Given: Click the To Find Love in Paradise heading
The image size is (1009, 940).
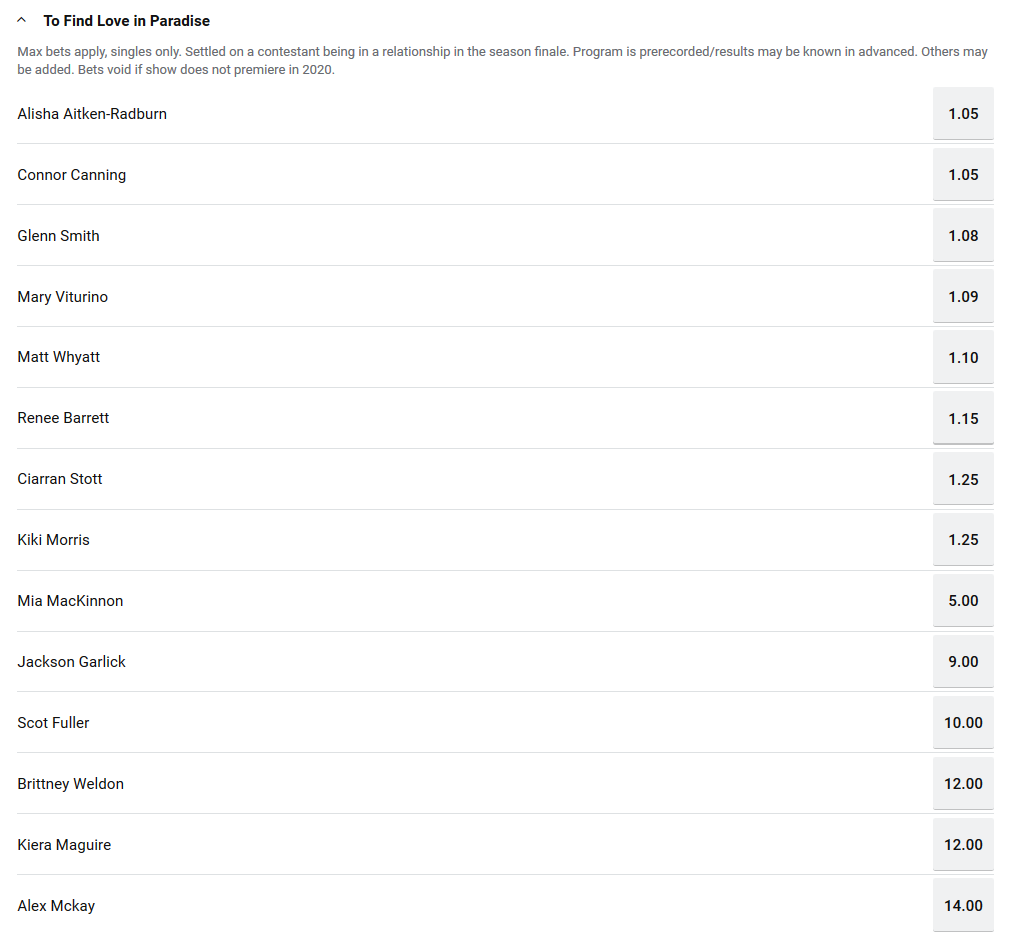Looking at the screenshot, I should [126, 20].
